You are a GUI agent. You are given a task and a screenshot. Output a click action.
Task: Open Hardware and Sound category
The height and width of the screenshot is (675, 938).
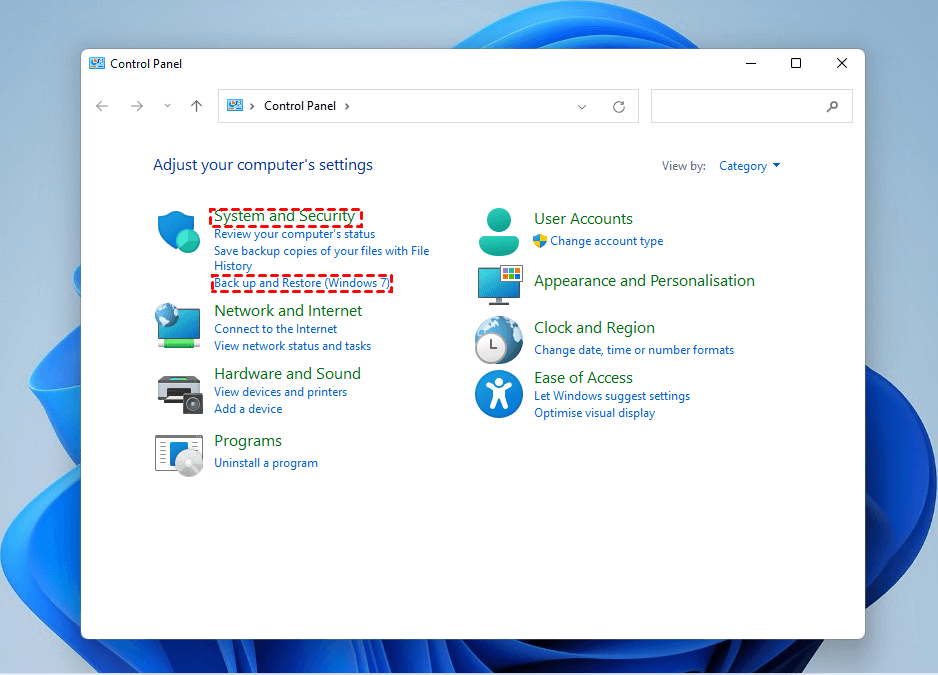click(x=288, y=373)
